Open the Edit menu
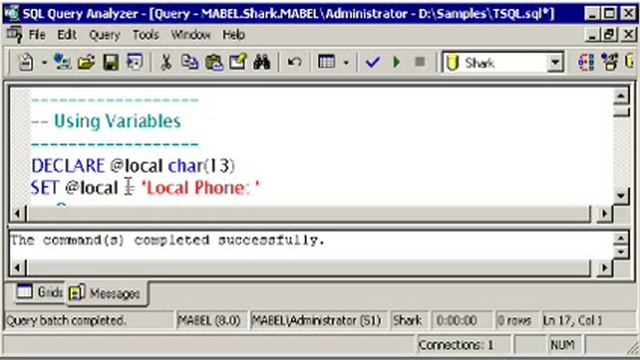640x360 pixels. (x=67, y=35)
